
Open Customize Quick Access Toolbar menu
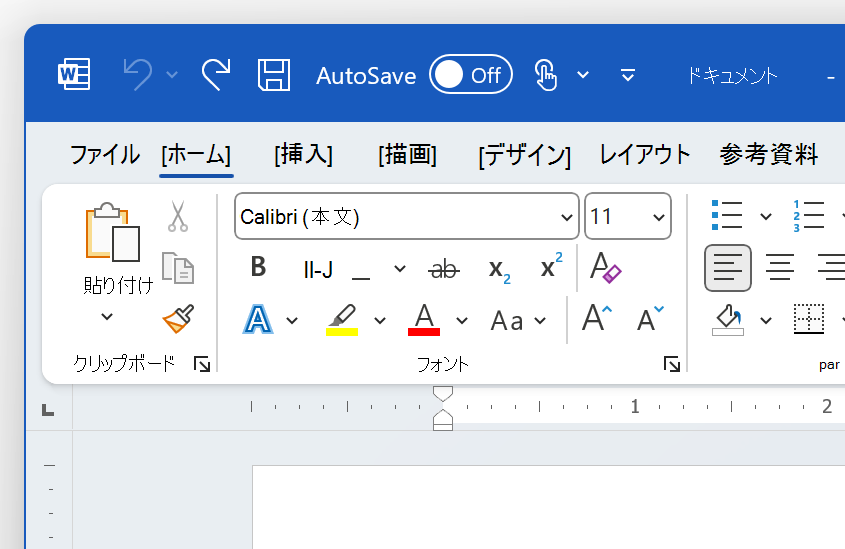coord(628,74)
